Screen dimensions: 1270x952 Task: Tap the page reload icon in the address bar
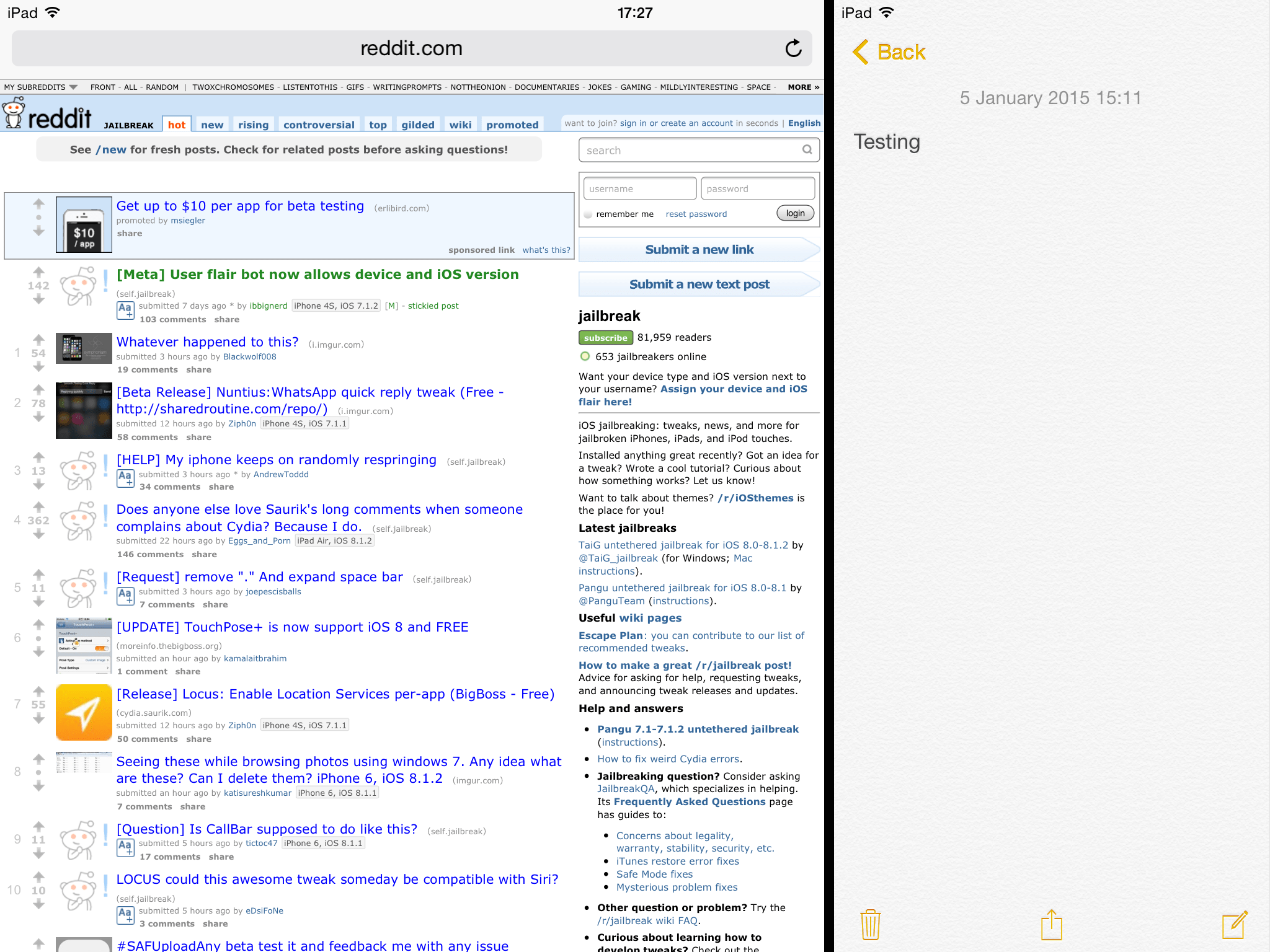[794, 48]
